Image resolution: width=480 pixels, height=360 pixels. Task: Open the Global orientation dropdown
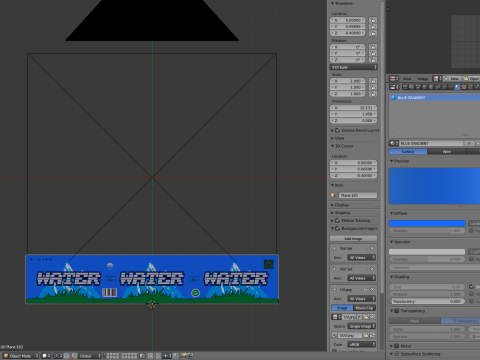point(89,356)
